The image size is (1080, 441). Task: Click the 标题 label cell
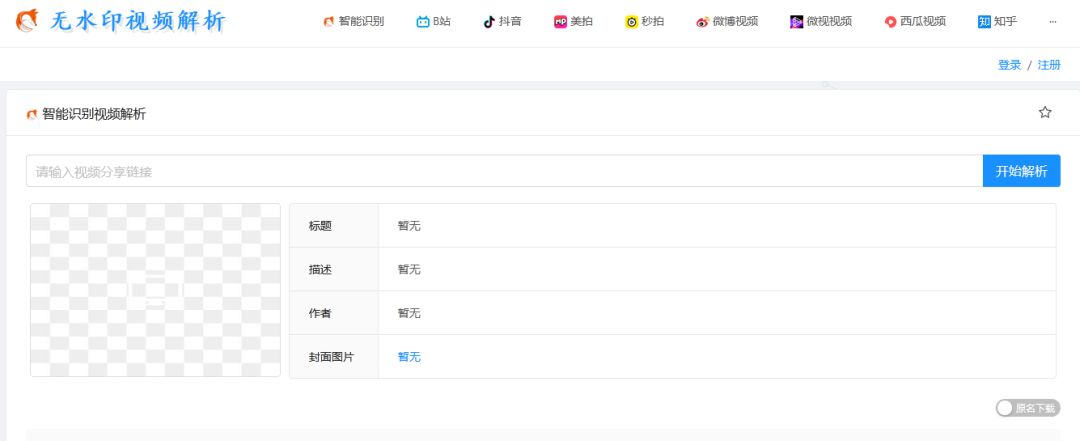tap(334, 226)
